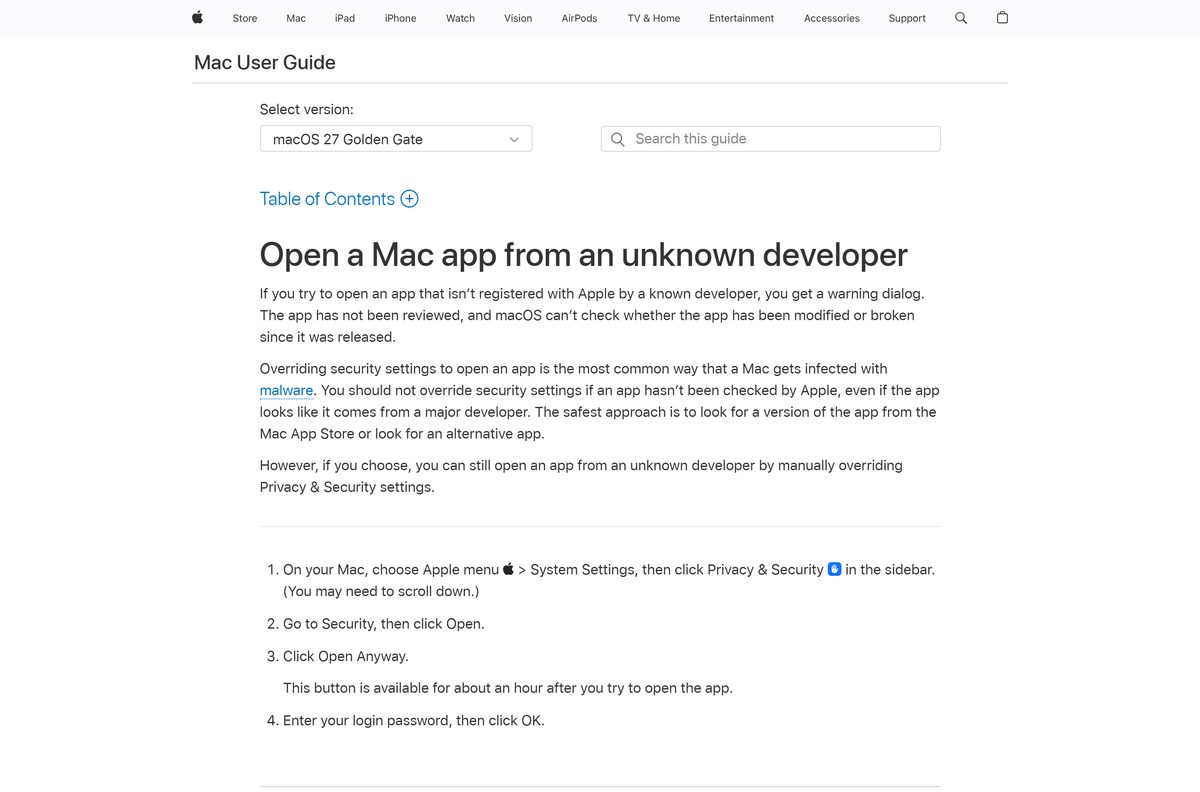The image size is (1200, 792).
Task: Open the AirPods menu item
Action: tap(579, 18)
